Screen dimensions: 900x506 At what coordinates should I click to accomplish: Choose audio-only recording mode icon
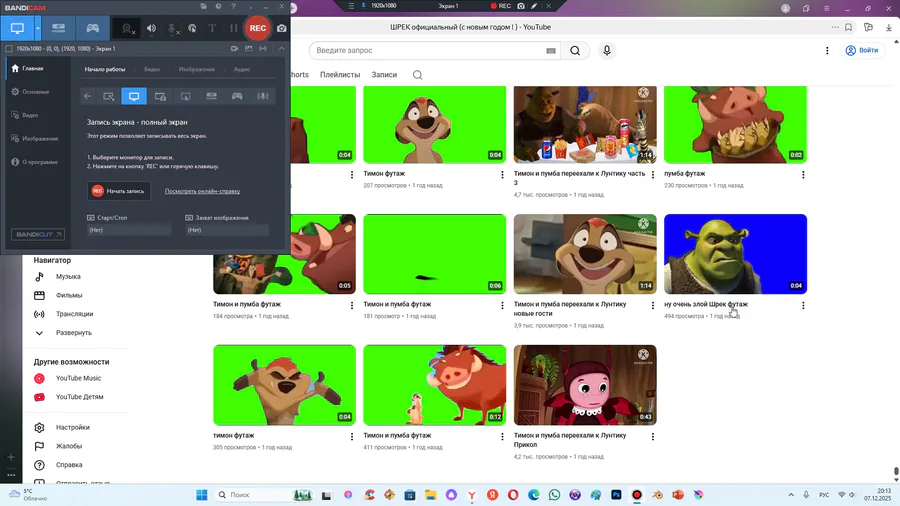point(263,96)
